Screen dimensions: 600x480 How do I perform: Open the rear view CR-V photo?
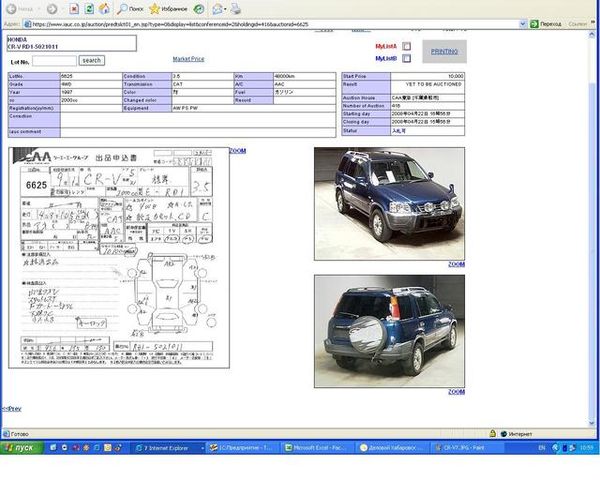point(390,331)
